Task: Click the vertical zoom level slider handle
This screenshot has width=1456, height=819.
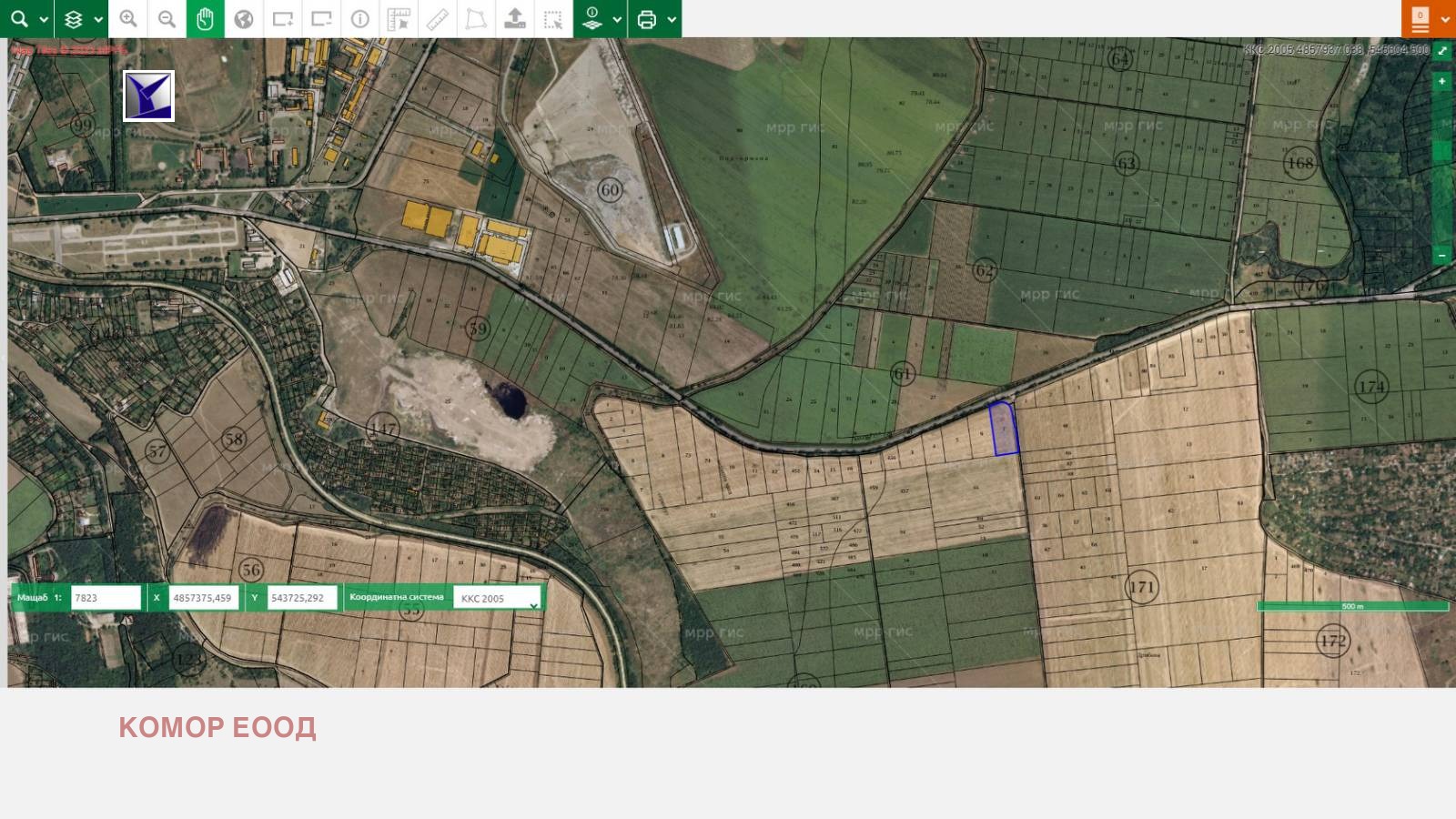Action: pyautogui.click(x=1442, y=151)
